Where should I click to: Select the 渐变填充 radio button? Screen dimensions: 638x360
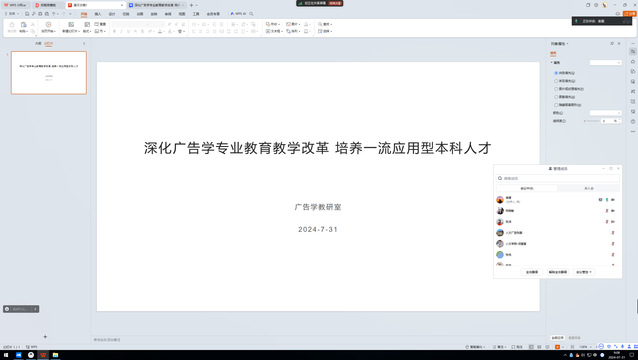click(556, 81)
